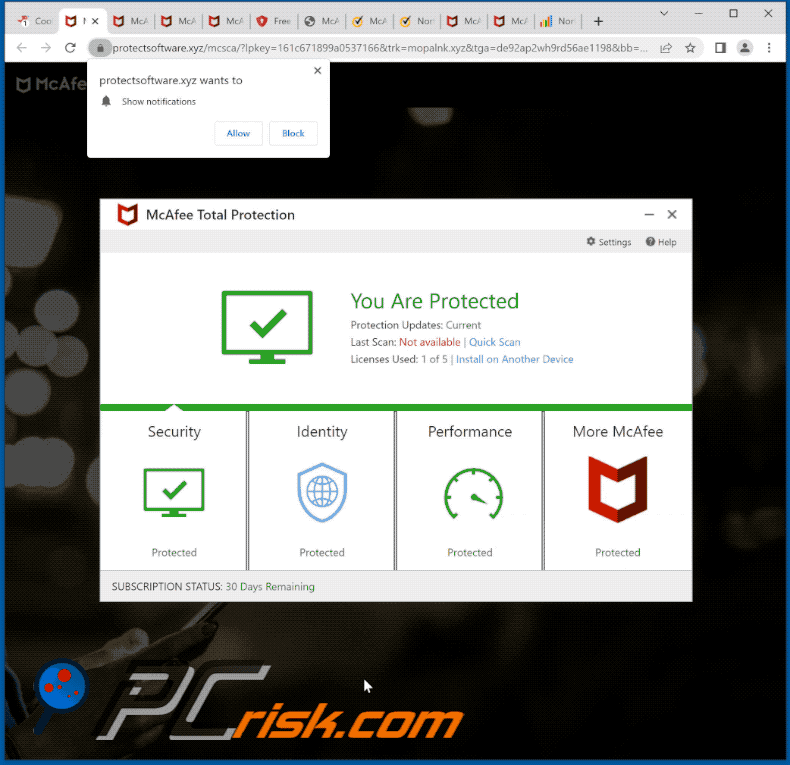Go back with the browser back arrow

22,48
